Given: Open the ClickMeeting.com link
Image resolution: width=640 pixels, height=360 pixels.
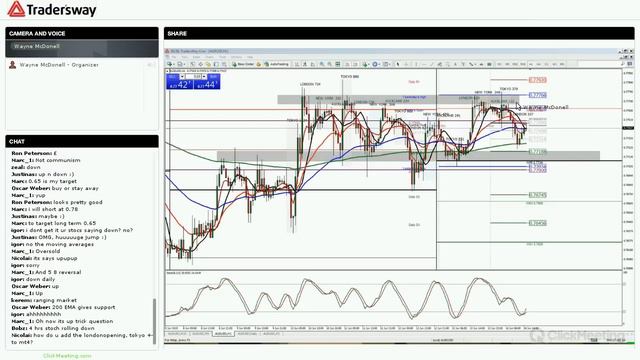Looking at the screenshot, I should pyautogui.click(x=67, y=356).
